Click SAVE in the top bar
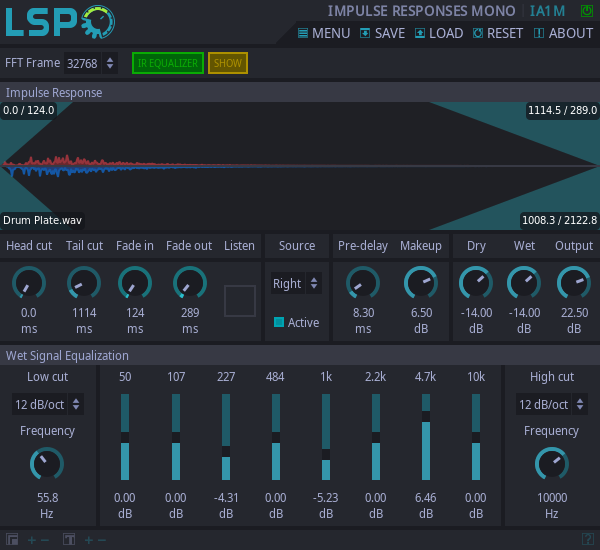Screen dimensions: 600x550 click(382, 33)
